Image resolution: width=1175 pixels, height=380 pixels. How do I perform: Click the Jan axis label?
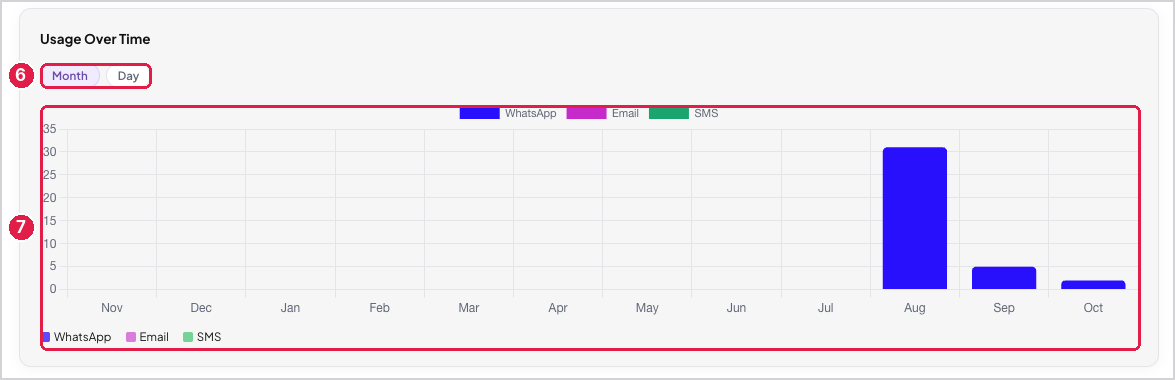click(290, 308)
